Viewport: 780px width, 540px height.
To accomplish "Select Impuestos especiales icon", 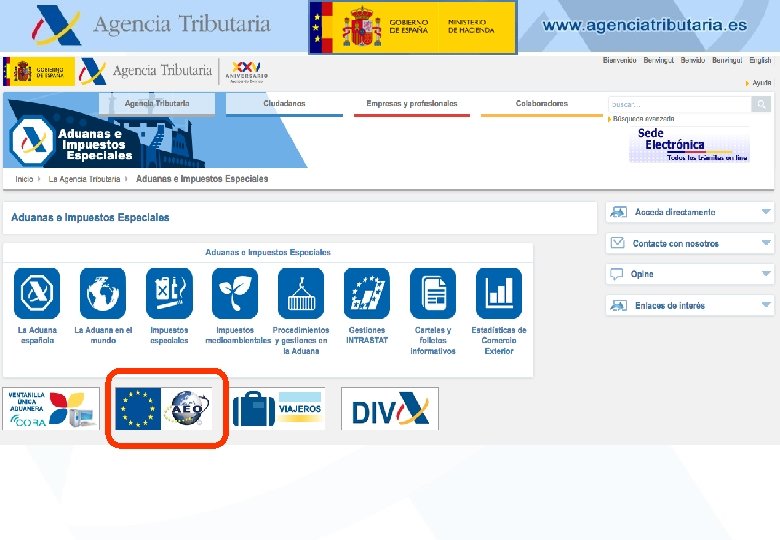I will [169, 293].
